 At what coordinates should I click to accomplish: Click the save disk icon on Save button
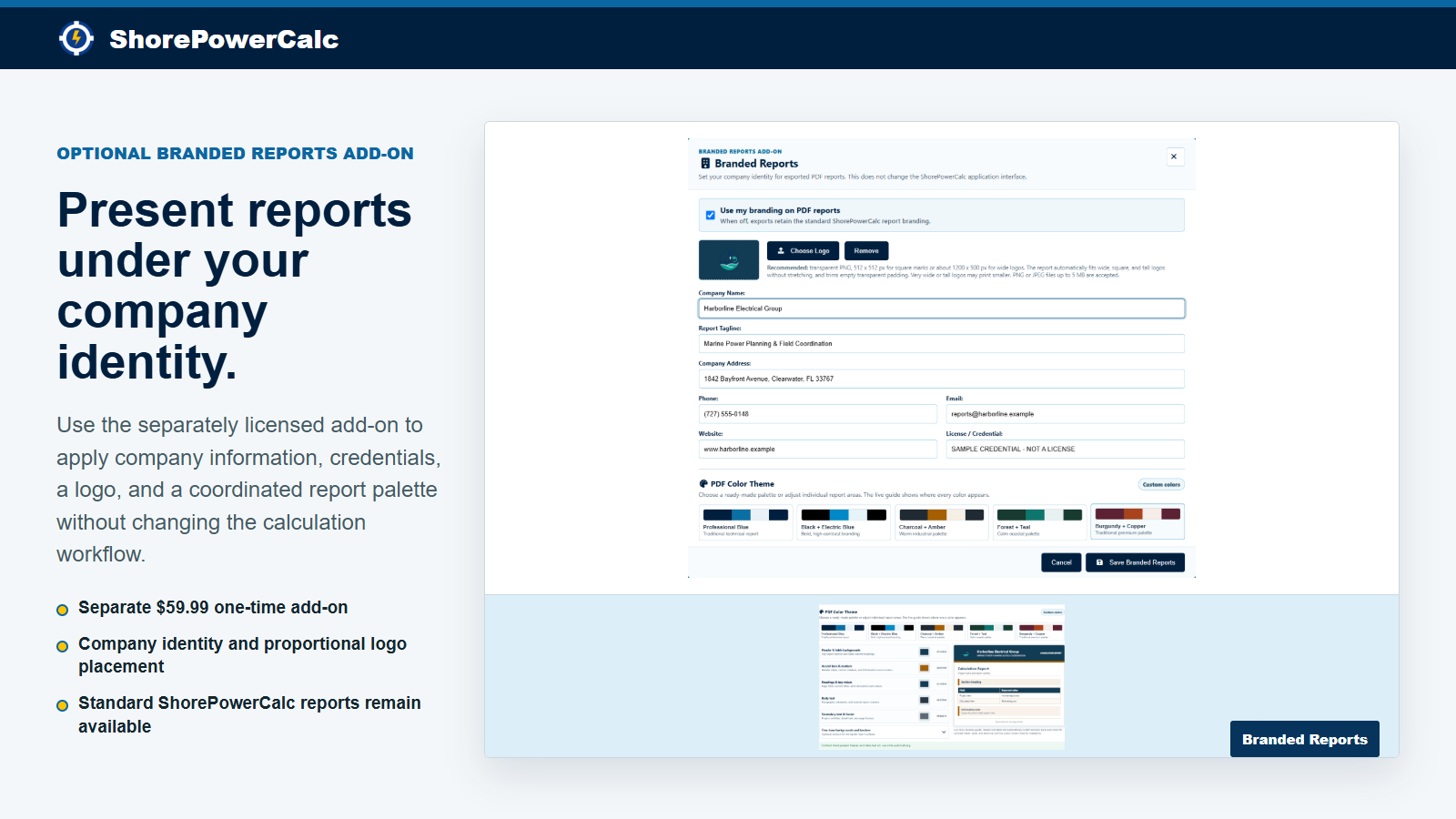click(1099, 562)
